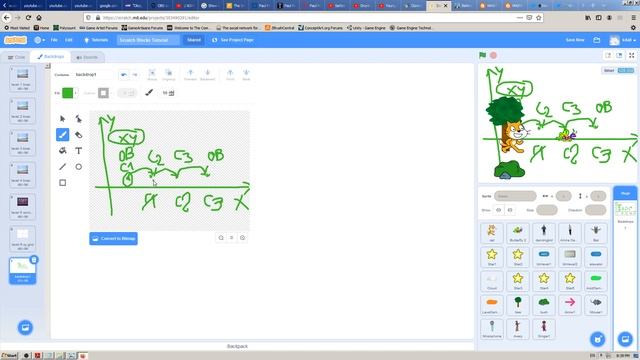Screen dimensions: 640x360
Task: Select the Arrow1 sprite thumbnail
Action: coord(570,305)
